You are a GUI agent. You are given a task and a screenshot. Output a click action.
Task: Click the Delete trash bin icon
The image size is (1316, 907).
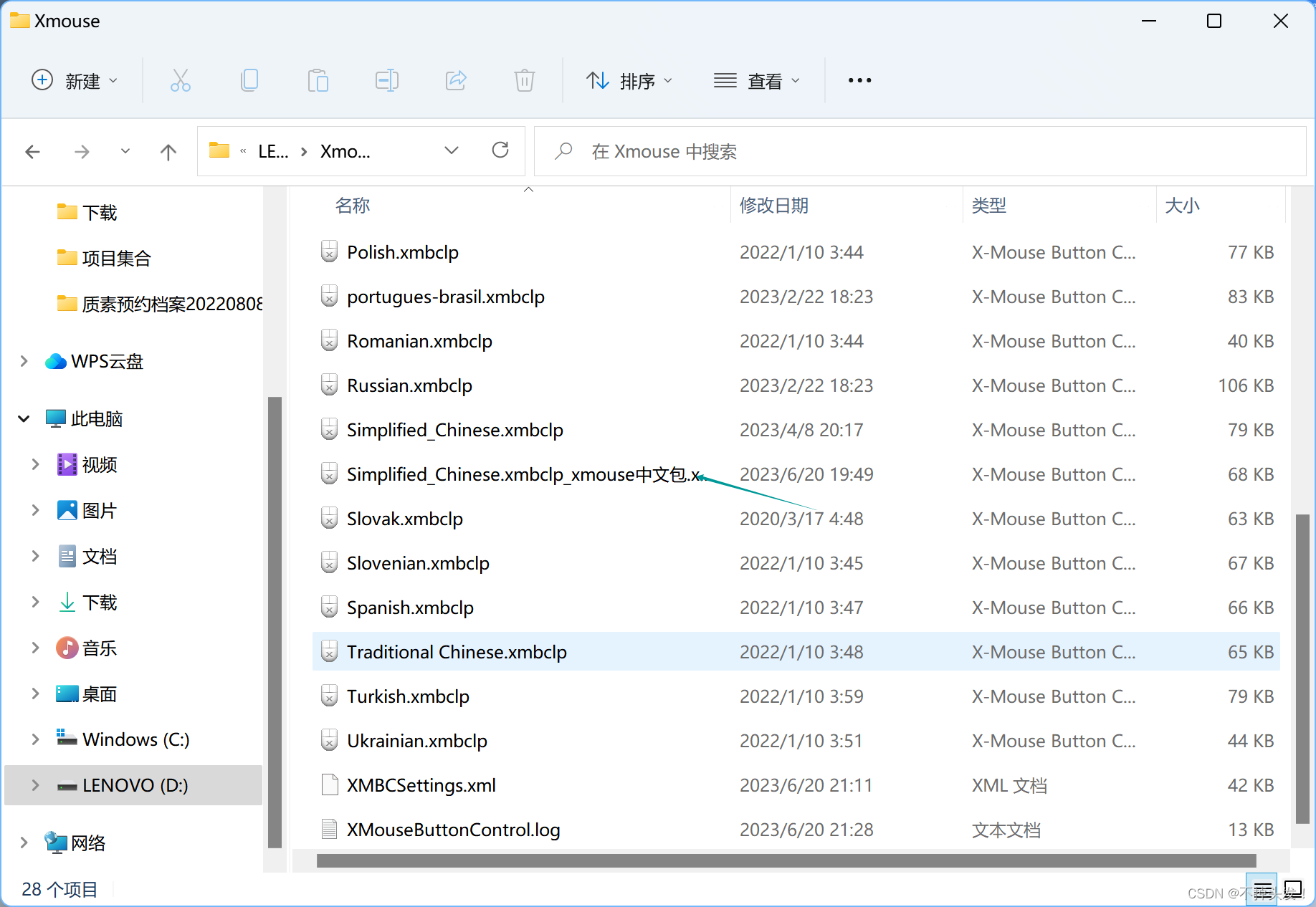pyautogui.click(x=525, y=80)
